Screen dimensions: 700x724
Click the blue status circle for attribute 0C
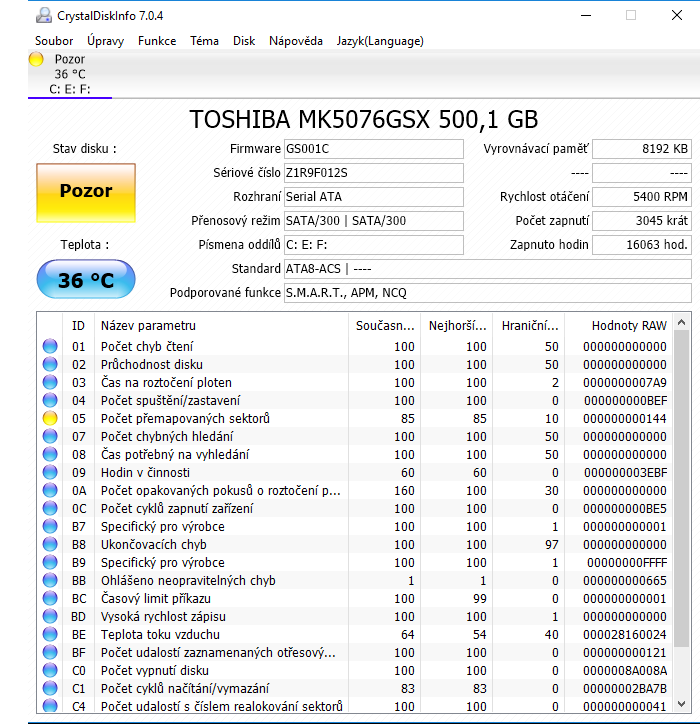[50, 508]
